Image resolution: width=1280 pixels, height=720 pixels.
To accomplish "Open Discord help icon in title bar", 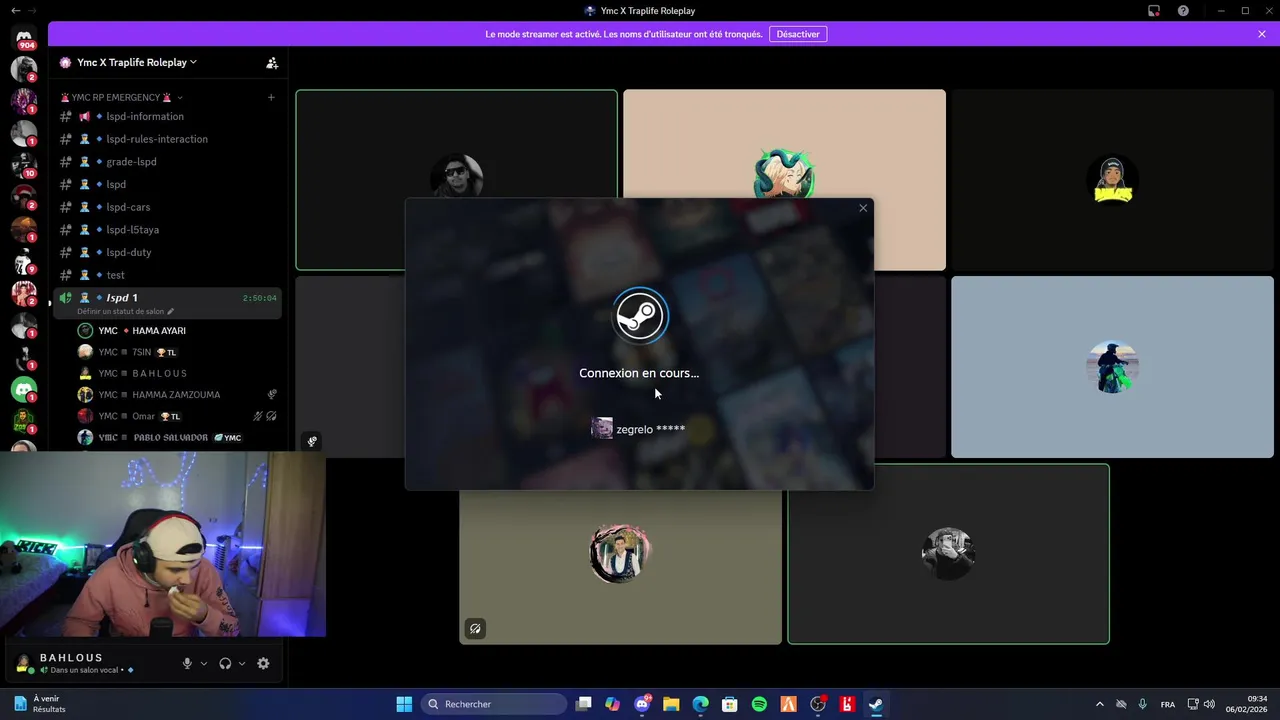I will 1183,11.
